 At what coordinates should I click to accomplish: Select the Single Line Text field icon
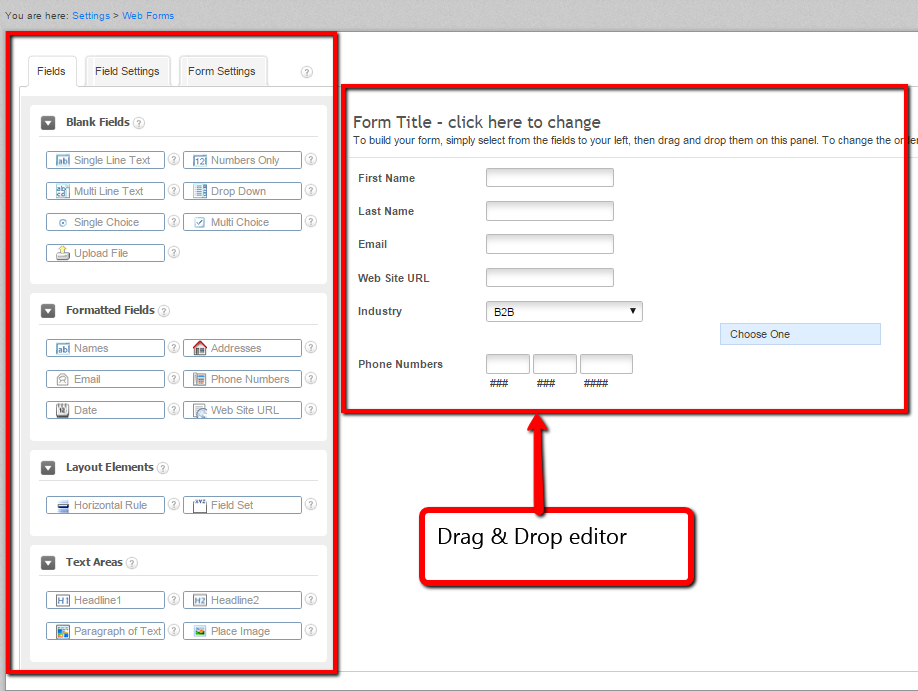pos(62,160)
